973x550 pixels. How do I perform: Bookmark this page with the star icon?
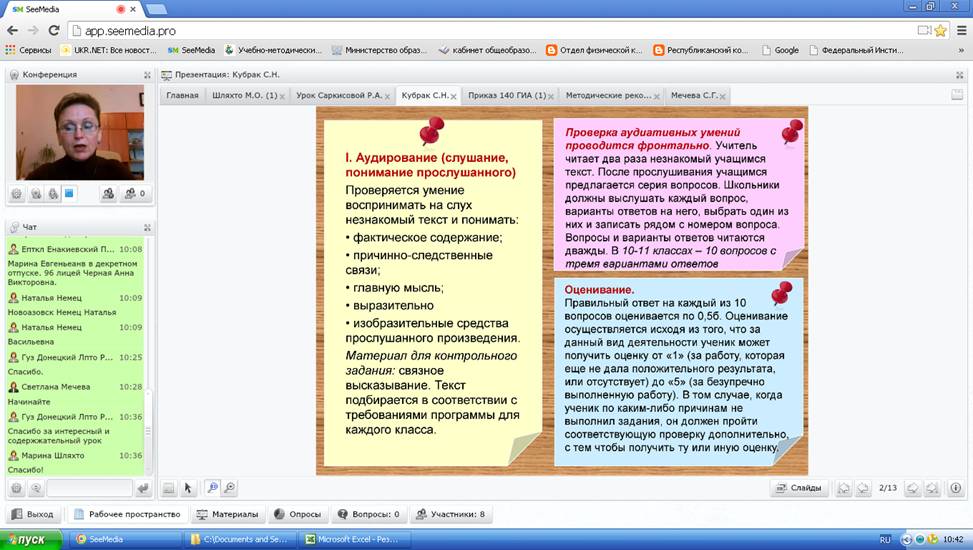(941, 30)
